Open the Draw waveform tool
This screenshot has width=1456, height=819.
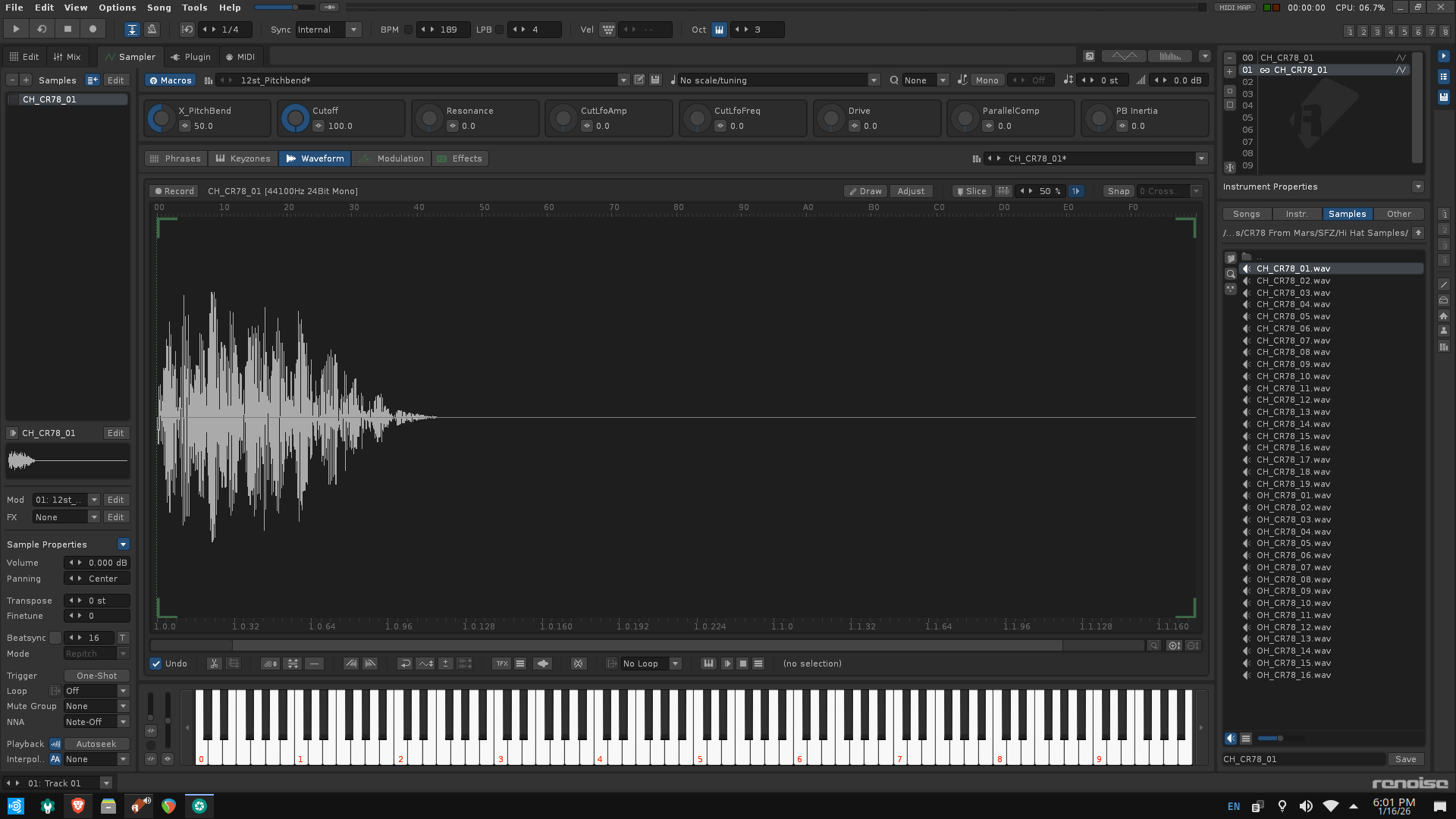[865, 191]
